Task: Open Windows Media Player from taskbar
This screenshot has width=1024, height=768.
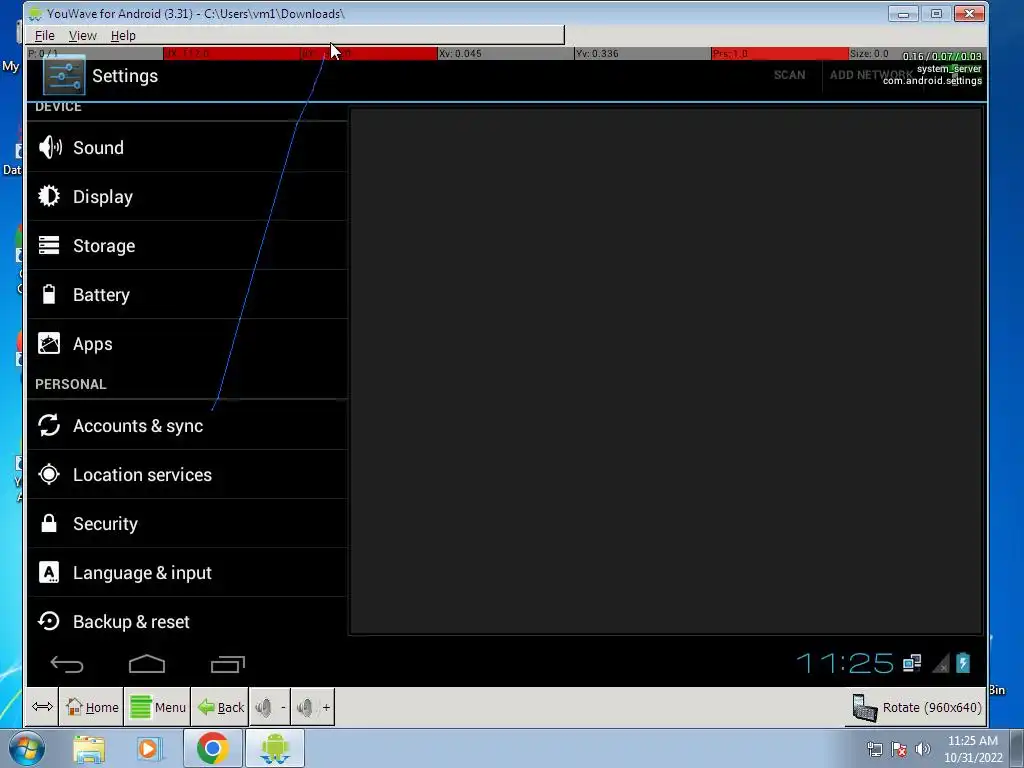Action: coord(148,749)
